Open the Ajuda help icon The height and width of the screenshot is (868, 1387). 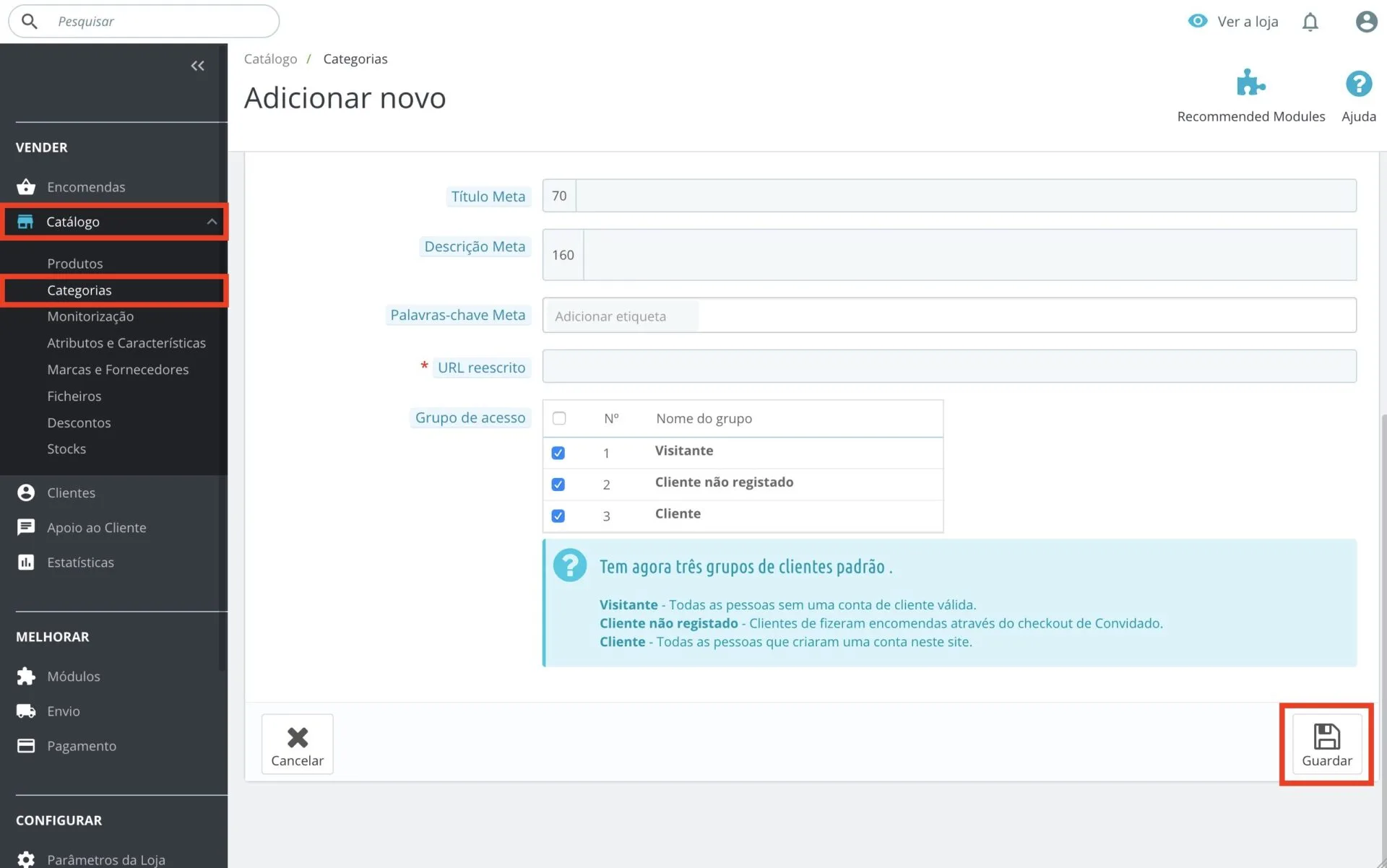(x=1358, y=84)
